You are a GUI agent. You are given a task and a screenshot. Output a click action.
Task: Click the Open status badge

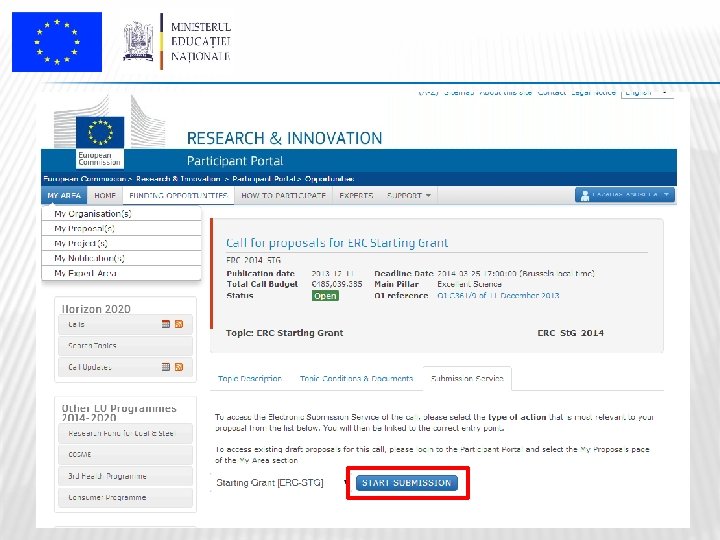tap(325, 296)
